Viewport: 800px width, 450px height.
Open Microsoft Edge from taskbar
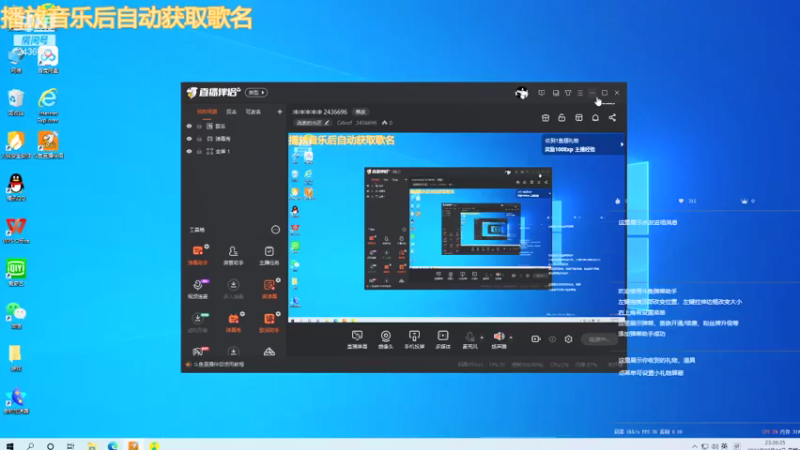[113, 445]
